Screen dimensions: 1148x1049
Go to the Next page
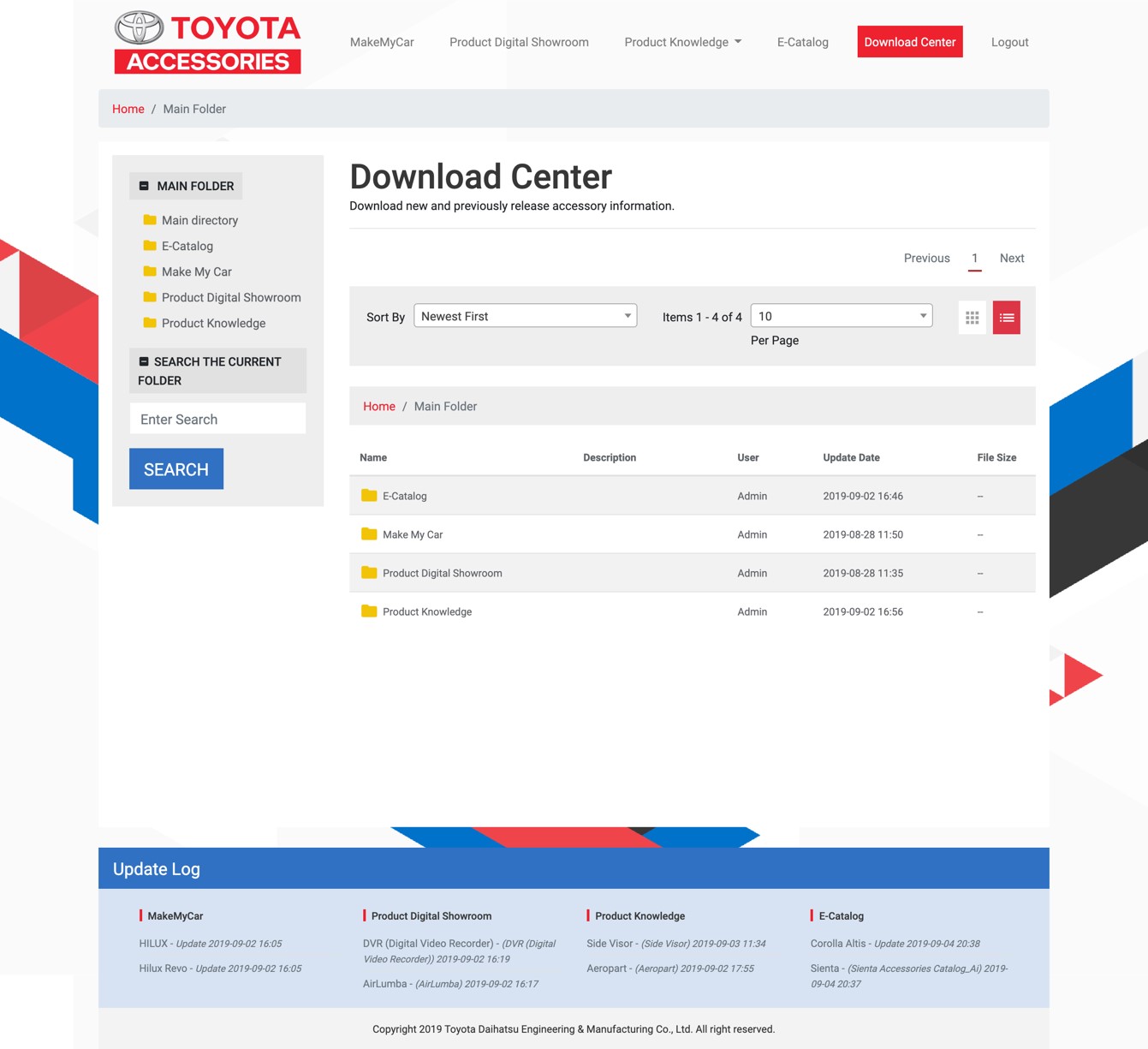click(1011, 258)
